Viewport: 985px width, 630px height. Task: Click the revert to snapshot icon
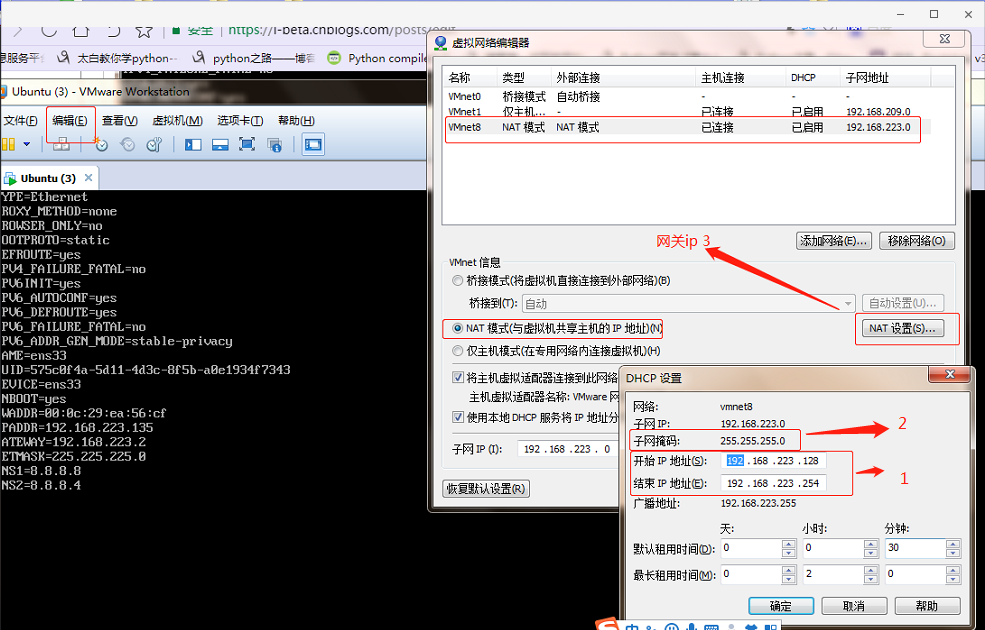point(128,144)
